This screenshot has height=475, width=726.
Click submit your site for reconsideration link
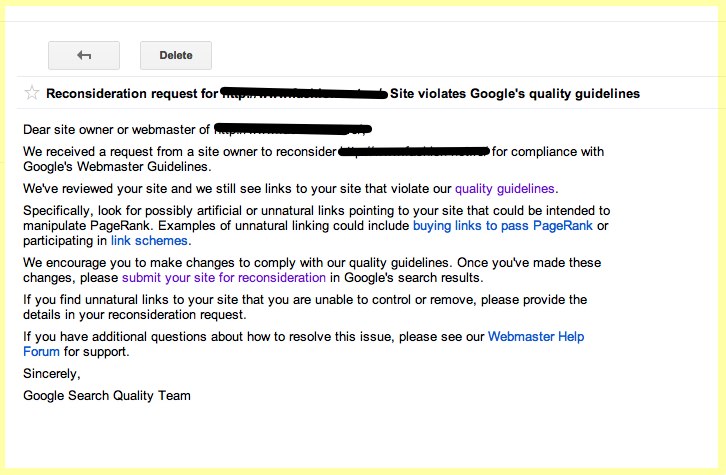(x=224, y=278)
